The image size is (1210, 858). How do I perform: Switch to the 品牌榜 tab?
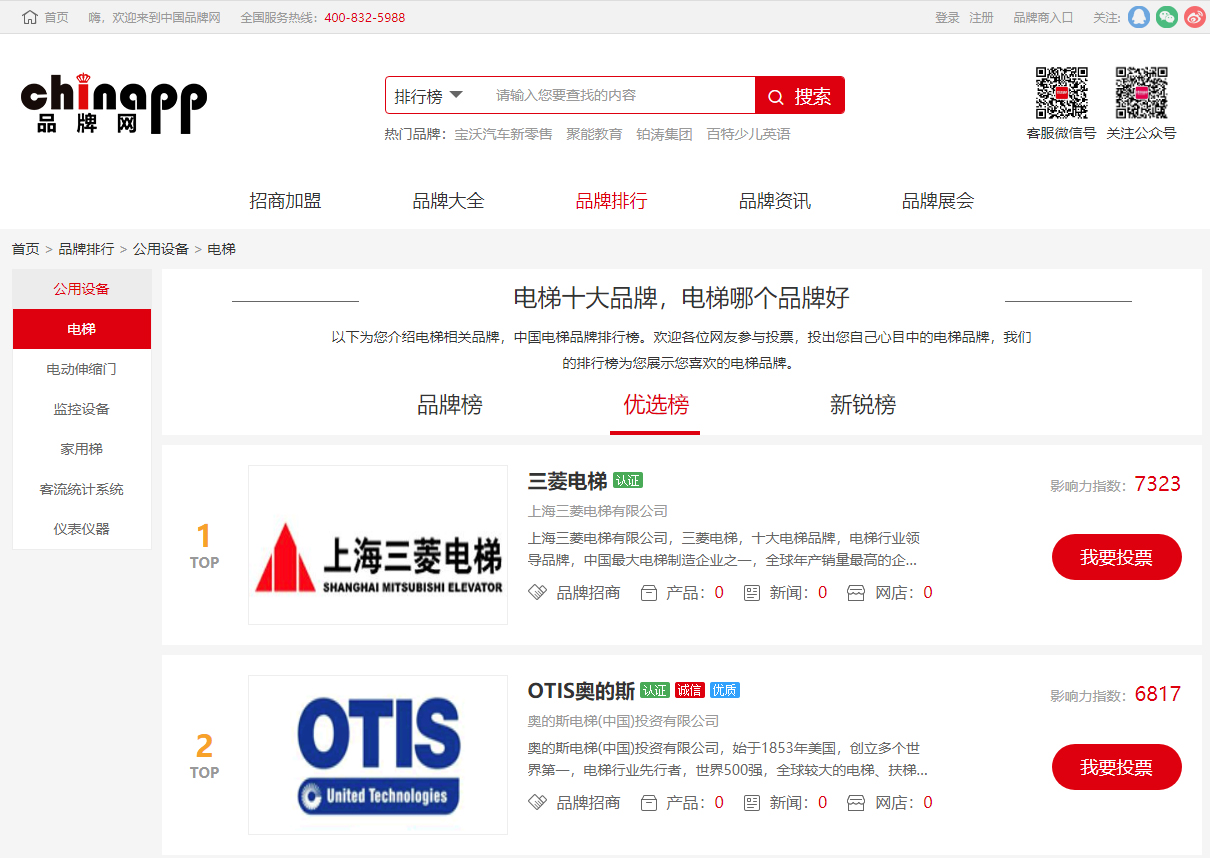pyautogui.click(x=449, y=405)
